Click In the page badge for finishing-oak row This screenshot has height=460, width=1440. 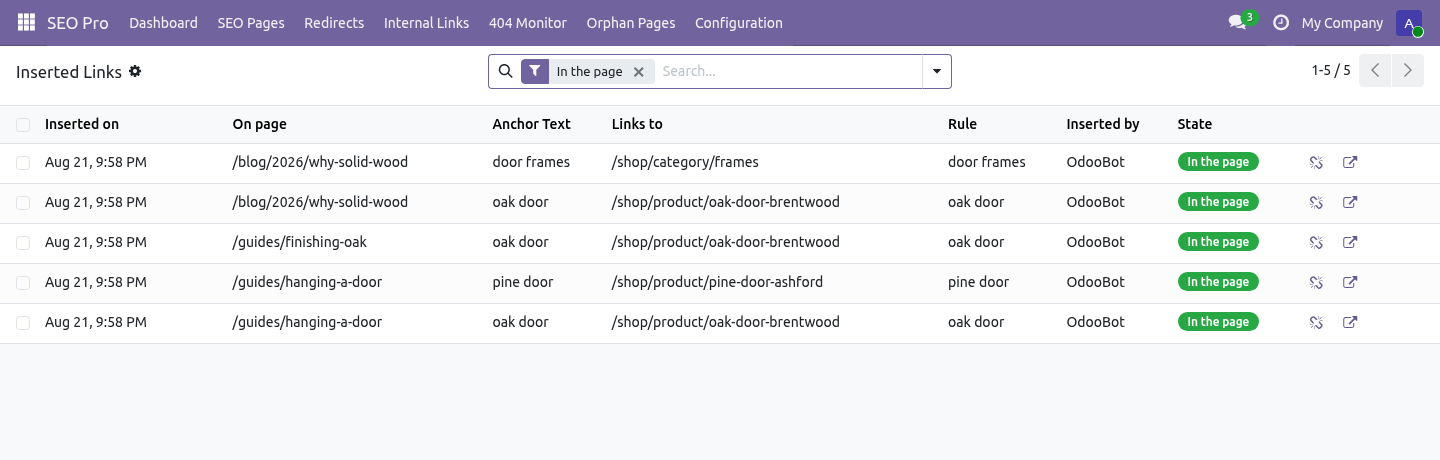tap(1218, 242)
